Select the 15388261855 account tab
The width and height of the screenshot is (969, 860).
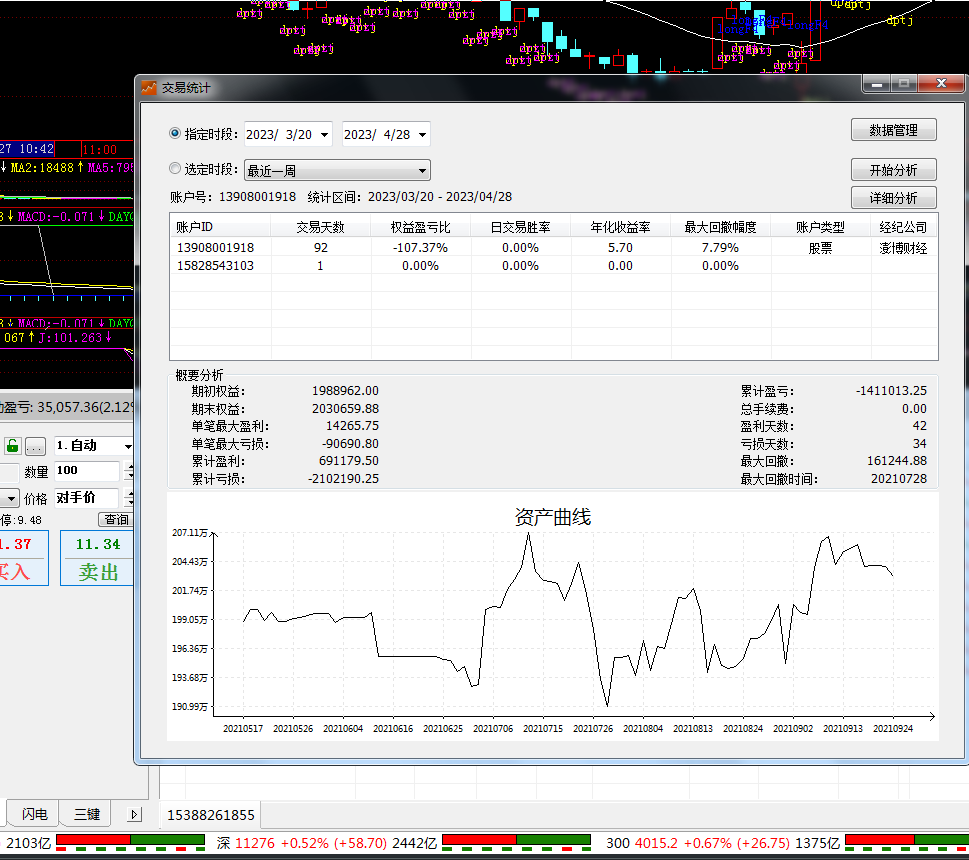(x=211, y=815)
